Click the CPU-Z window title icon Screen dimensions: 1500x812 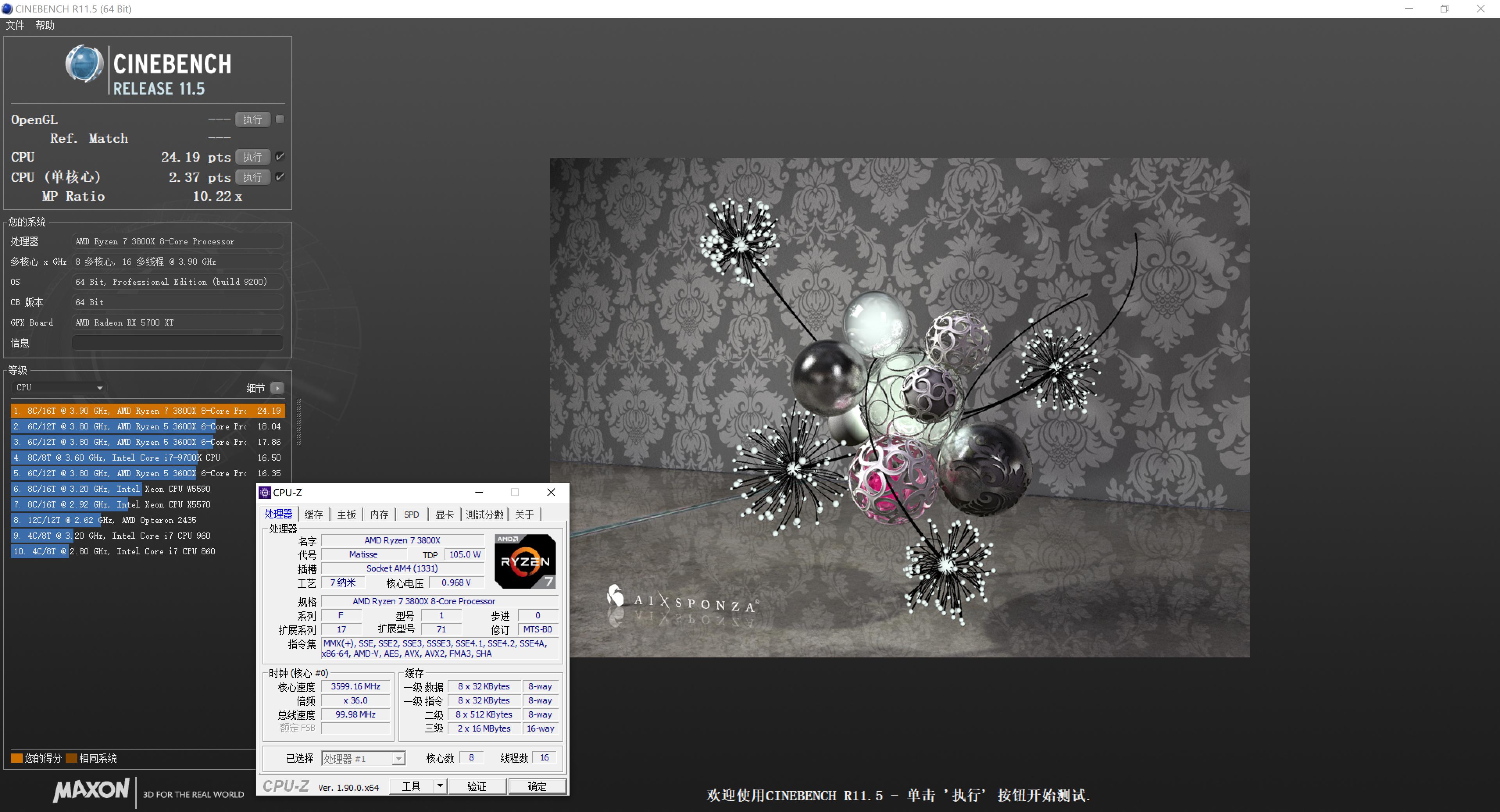265,492
